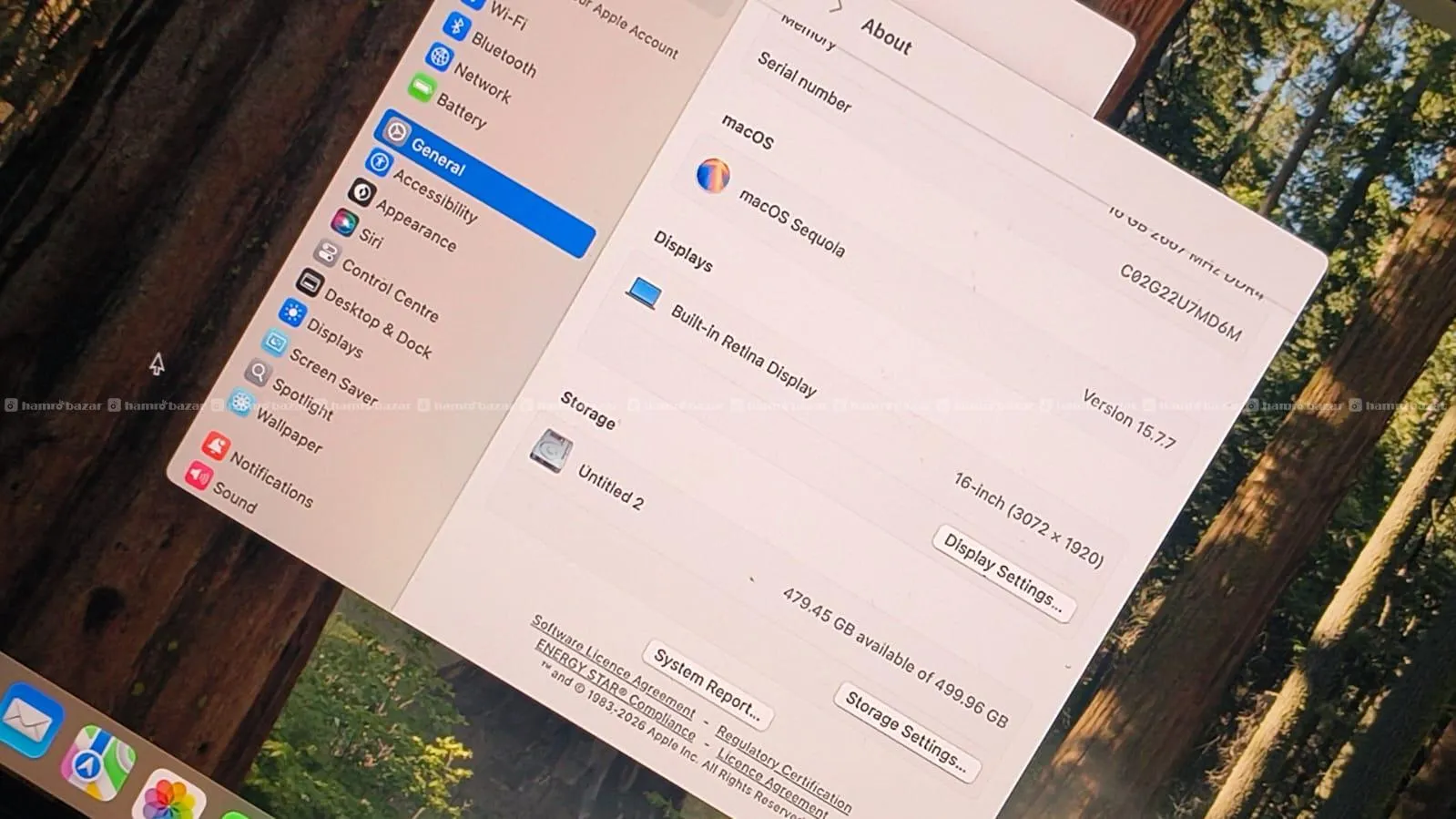Click the Version 15.7.7 text
Screen dimensions: 1456x819
click(x=1129, y=418)
